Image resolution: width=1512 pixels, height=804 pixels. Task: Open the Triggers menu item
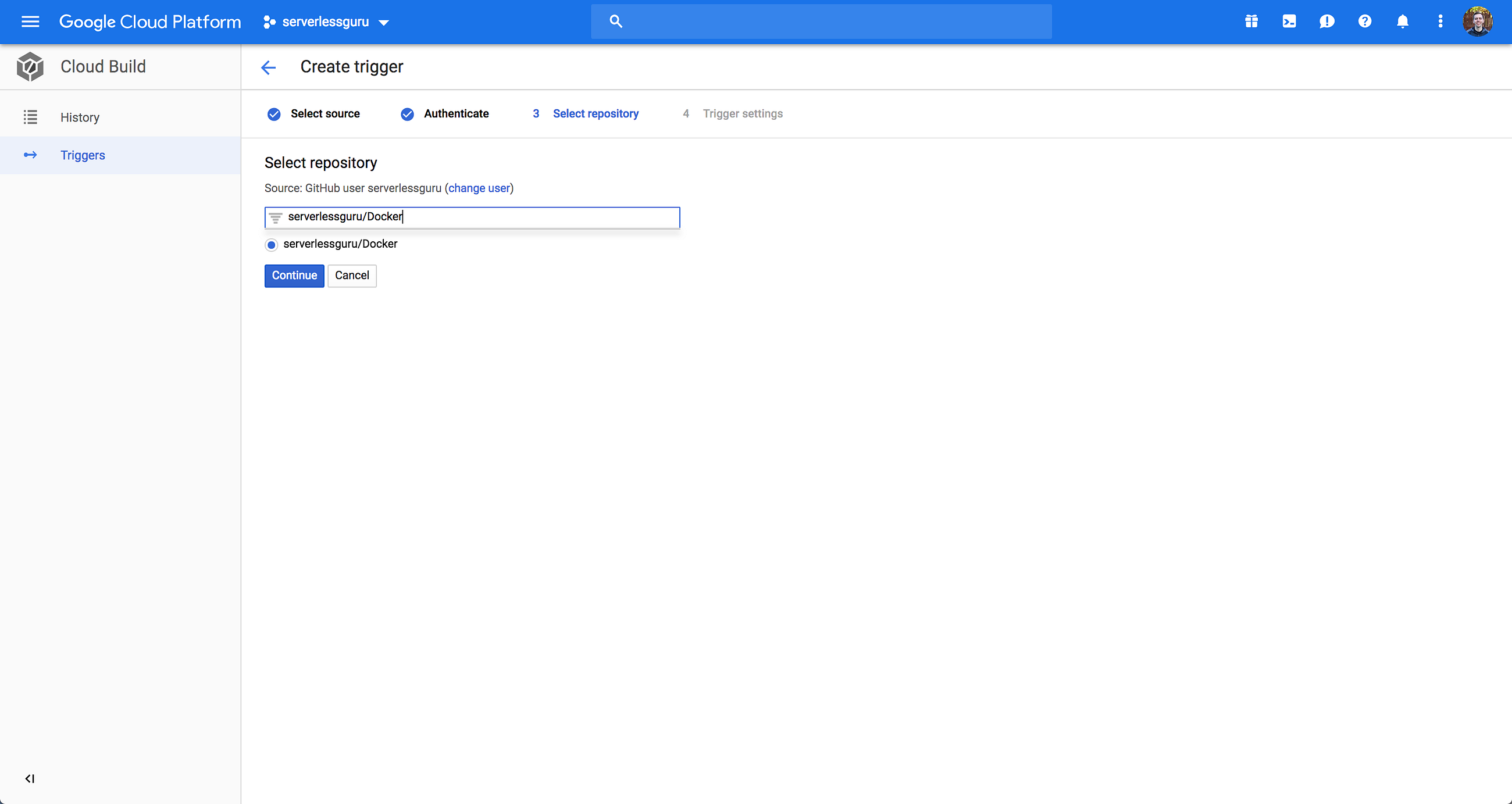point(82,156)
